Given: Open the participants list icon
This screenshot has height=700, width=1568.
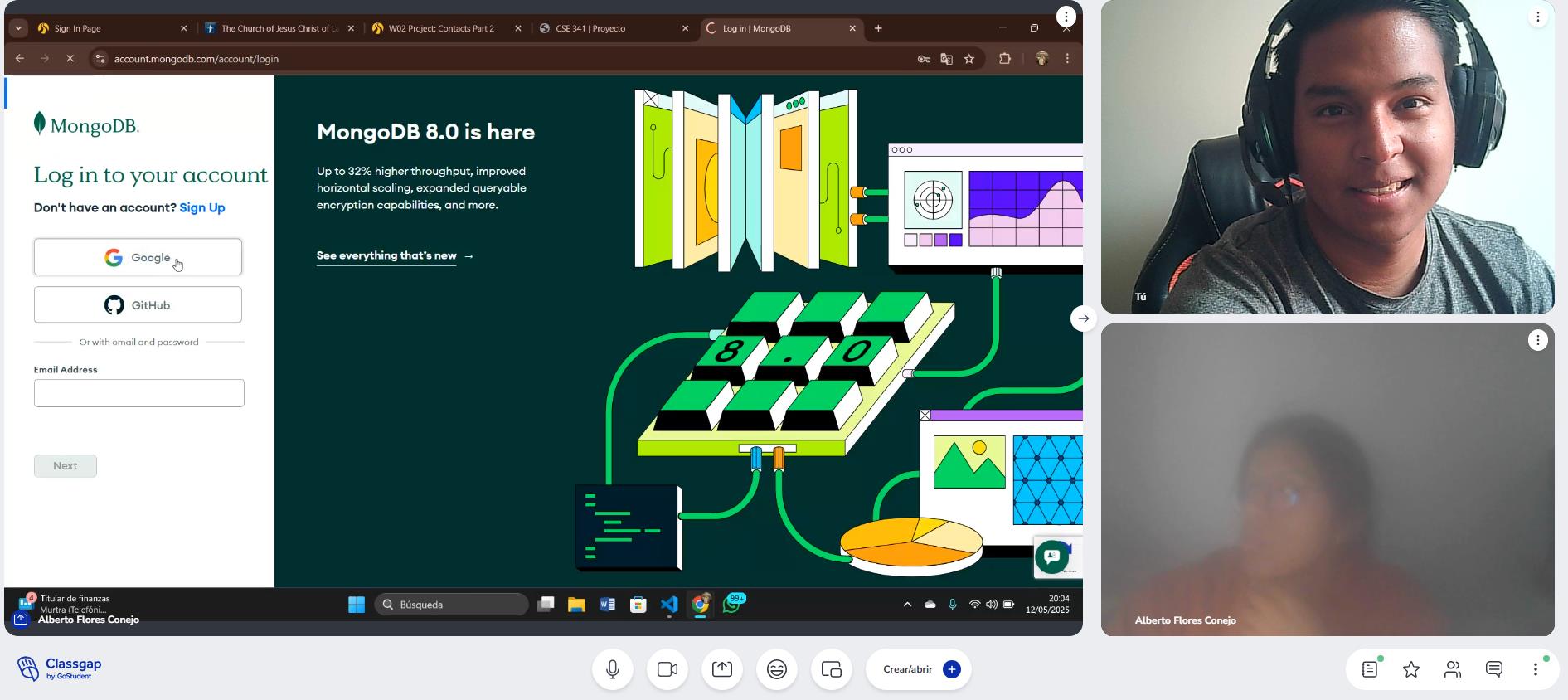Looking at the screenshot, I should [1453, 669].
